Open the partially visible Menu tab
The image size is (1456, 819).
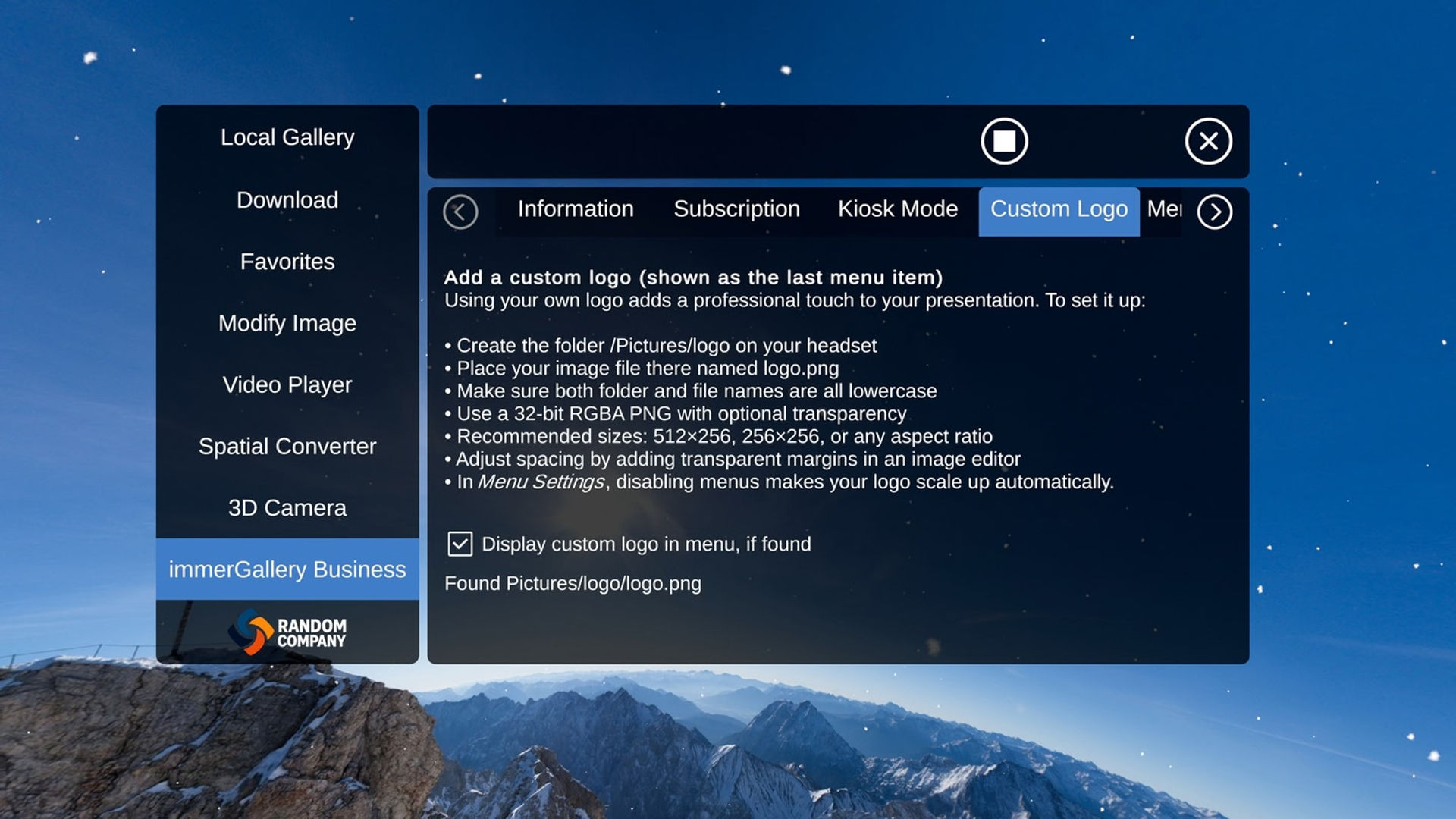[1163, 209]
